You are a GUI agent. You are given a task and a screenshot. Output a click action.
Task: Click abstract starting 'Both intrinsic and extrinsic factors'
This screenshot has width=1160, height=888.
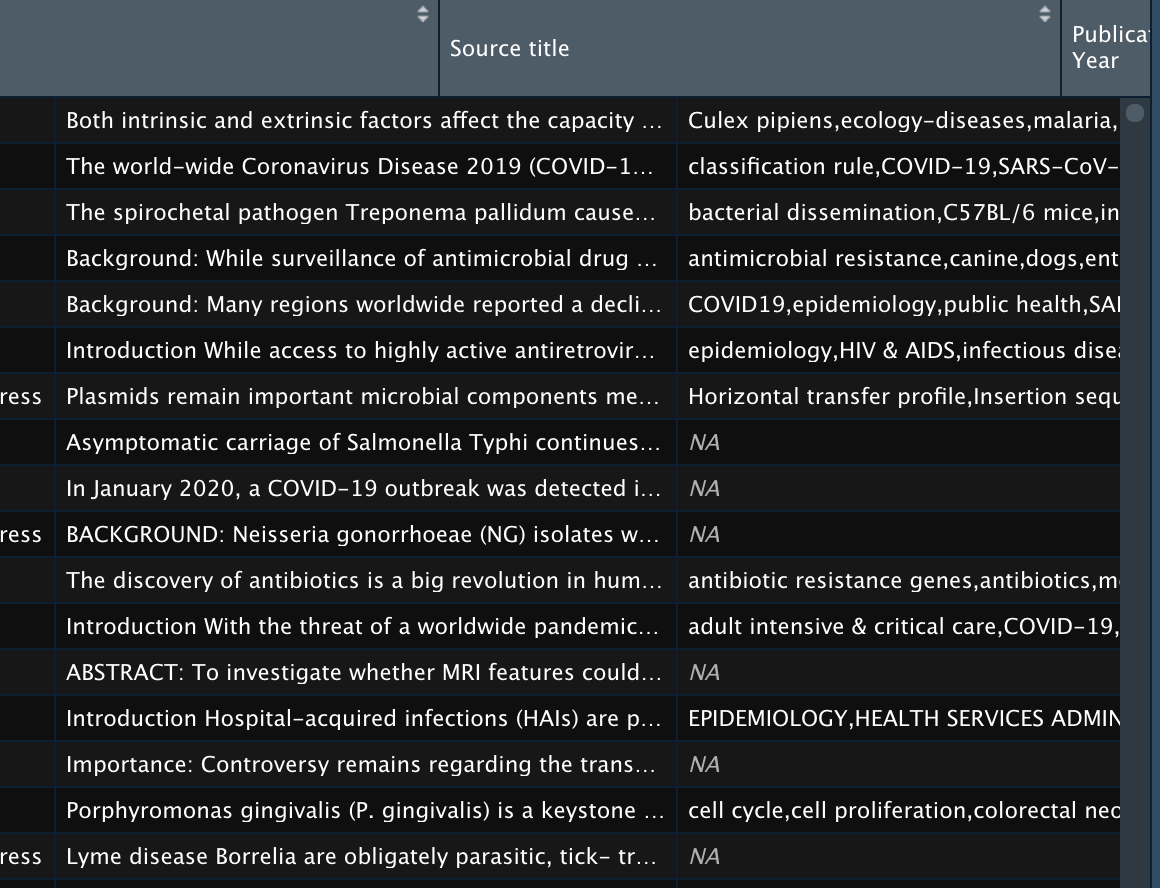[367, 120]
